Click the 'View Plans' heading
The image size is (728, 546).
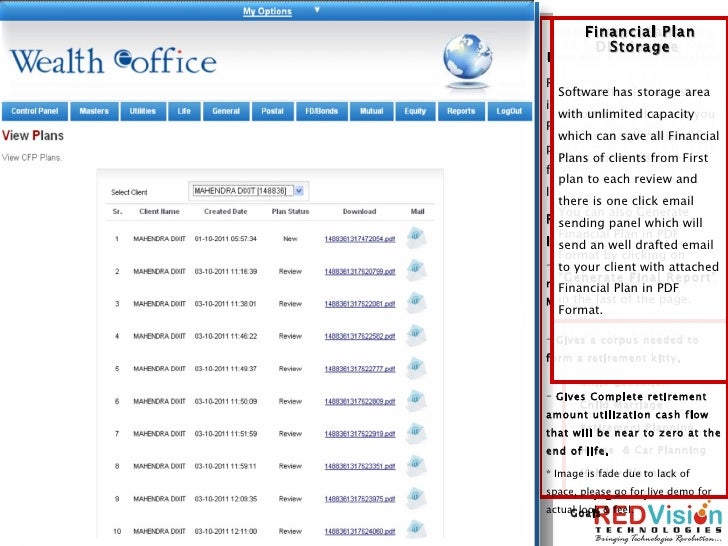(33, 136)
